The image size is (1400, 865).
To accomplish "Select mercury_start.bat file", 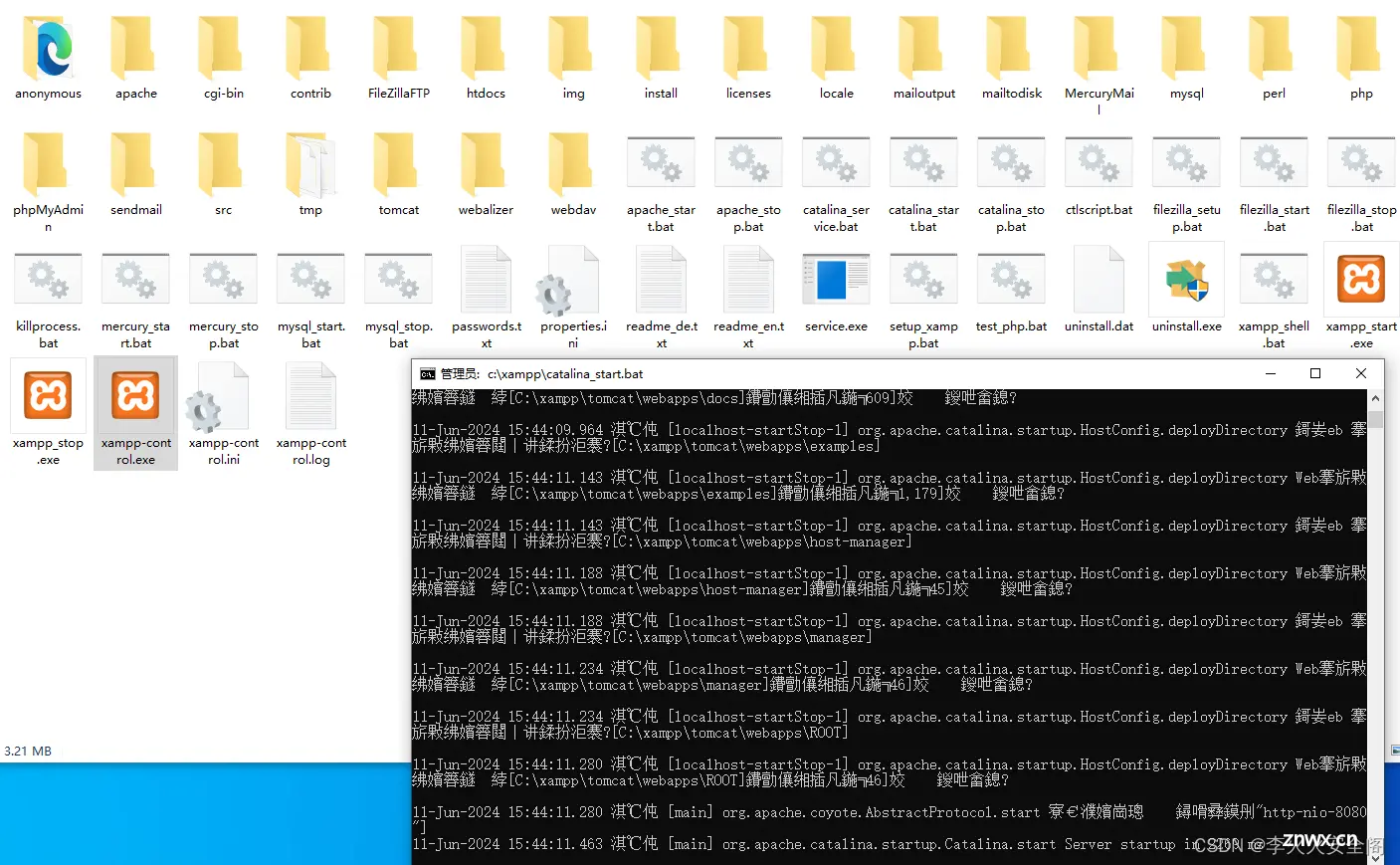I will tap(135, 299).
